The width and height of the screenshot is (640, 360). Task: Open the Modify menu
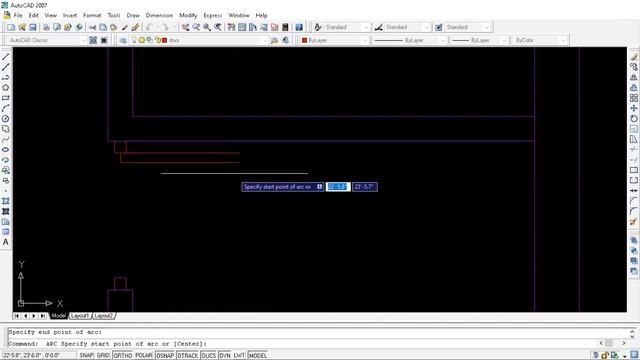[x=188, y=15]
